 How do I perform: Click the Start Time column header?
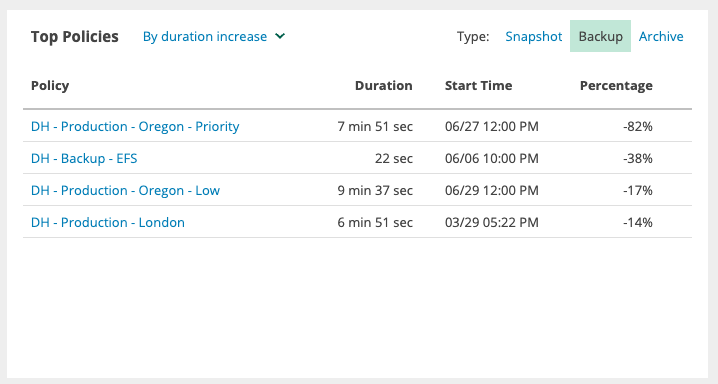(x=479, y=86)
